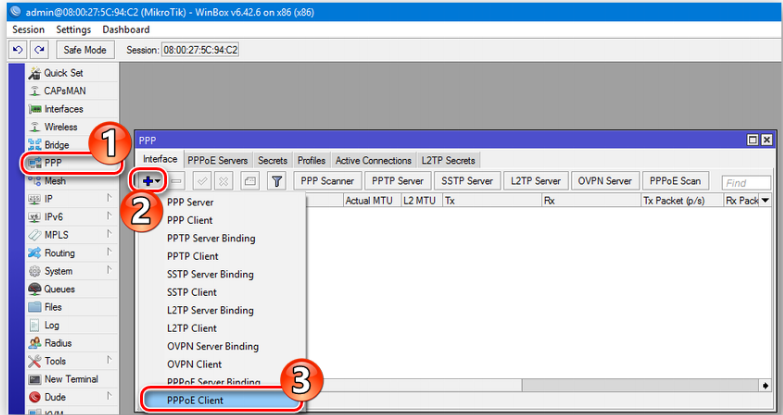The height and width of the screenshot is (415, 783).
Task: Click the Session address field
Action: pos(200,50)
